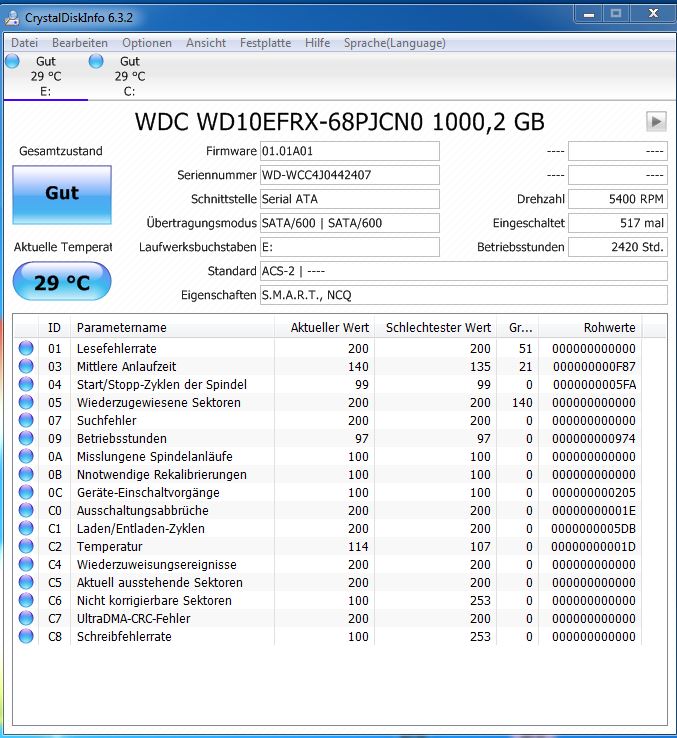
Task: Click raw value 000000000205
Action: pyautogui.click(x=594, y=492)
